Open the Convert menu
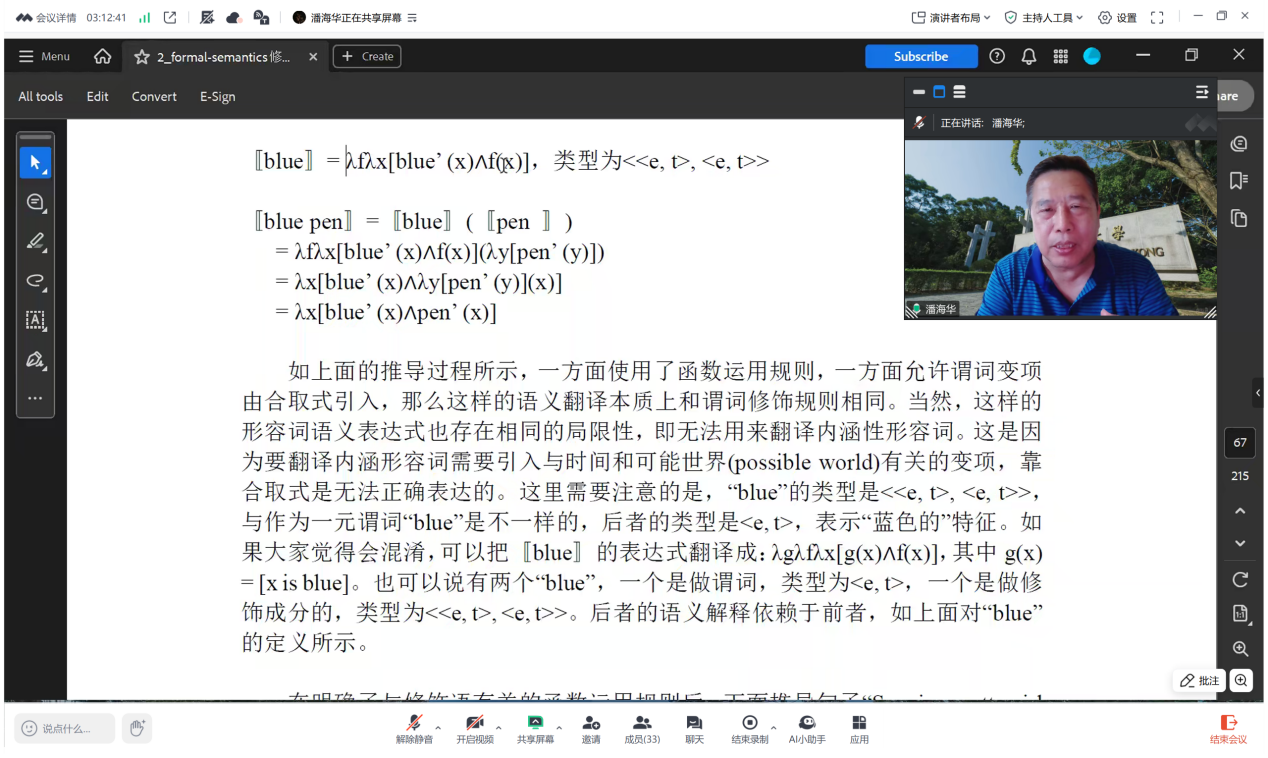This screenshot has height=758, width=1268. [154, 97]
